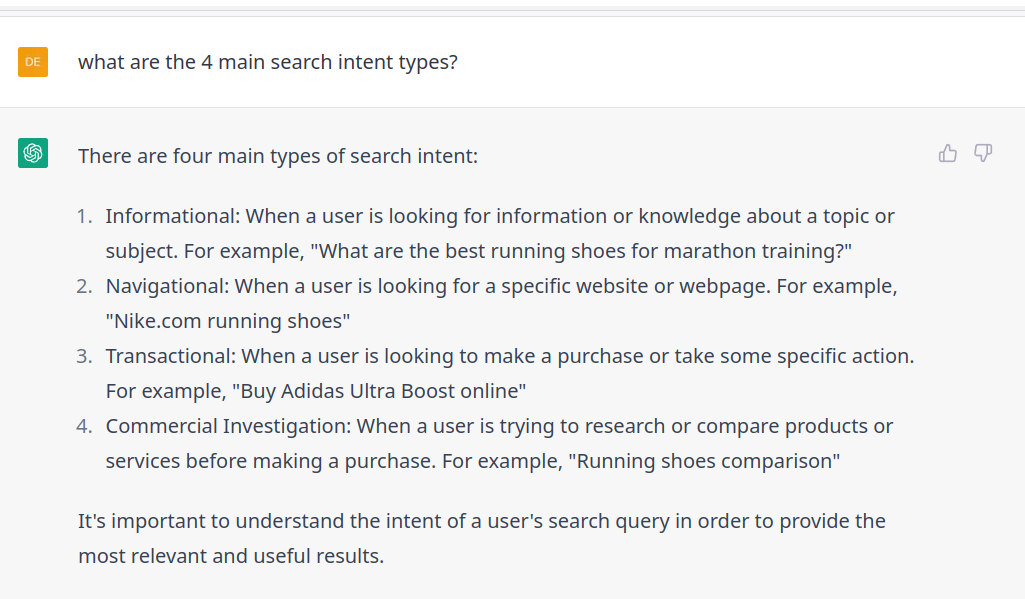Click the thumbs down icon
1025x599 pixels.
[983, 153]
